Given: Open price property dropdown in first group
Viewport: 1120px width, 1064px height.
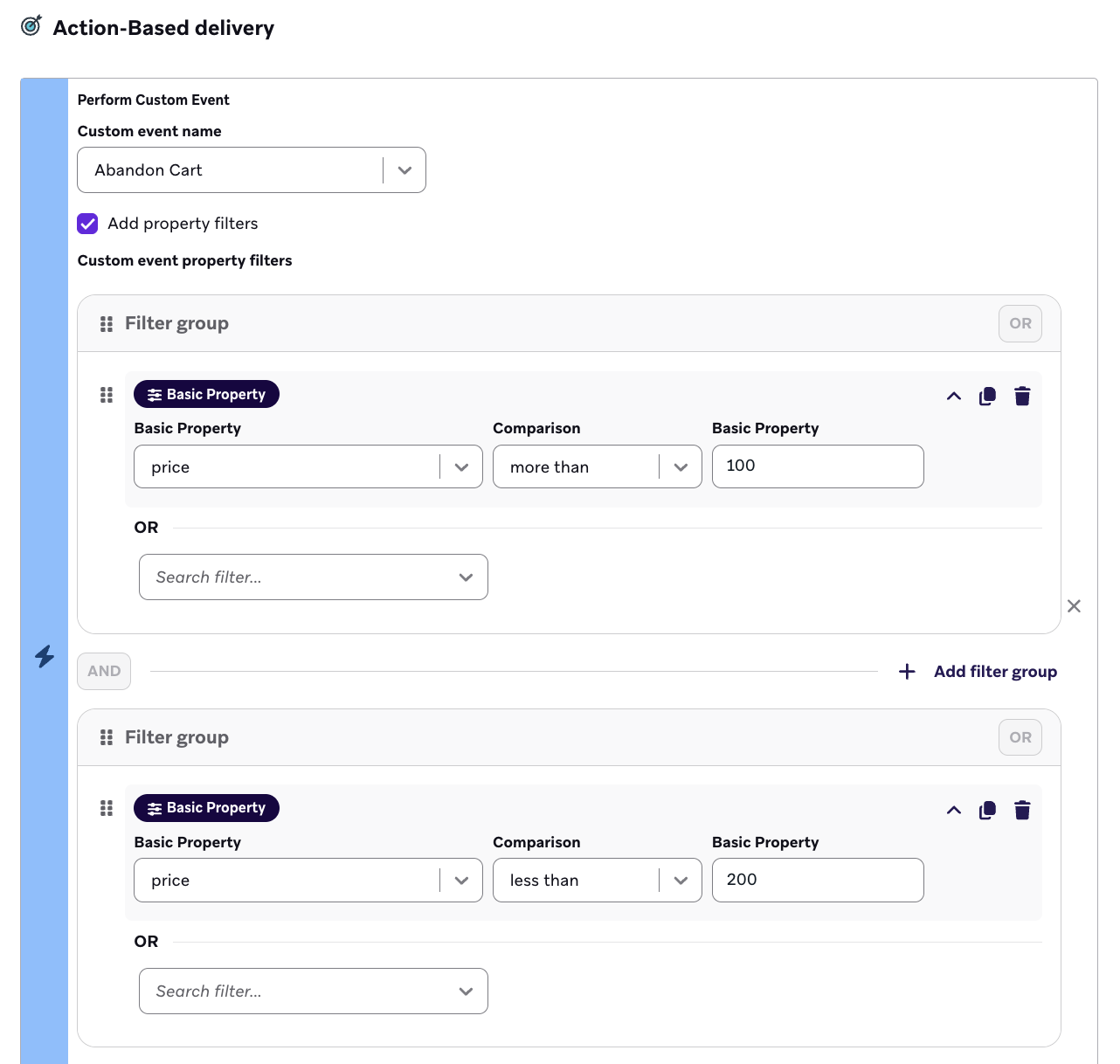Looking at the screenshot, I should tap(308, 467).
